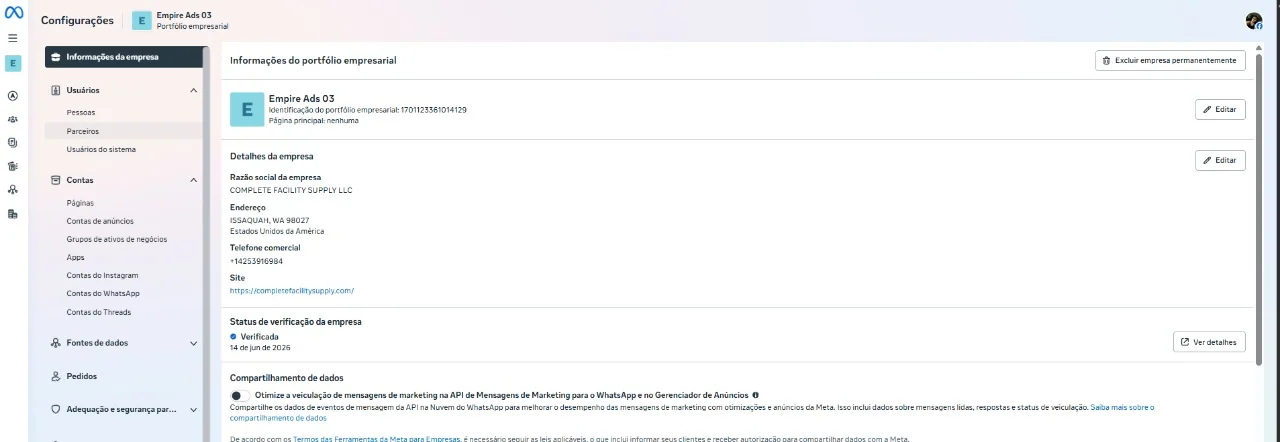Click the large E portfolio avatar tile
1280x442 pixels.
point(247,109)
